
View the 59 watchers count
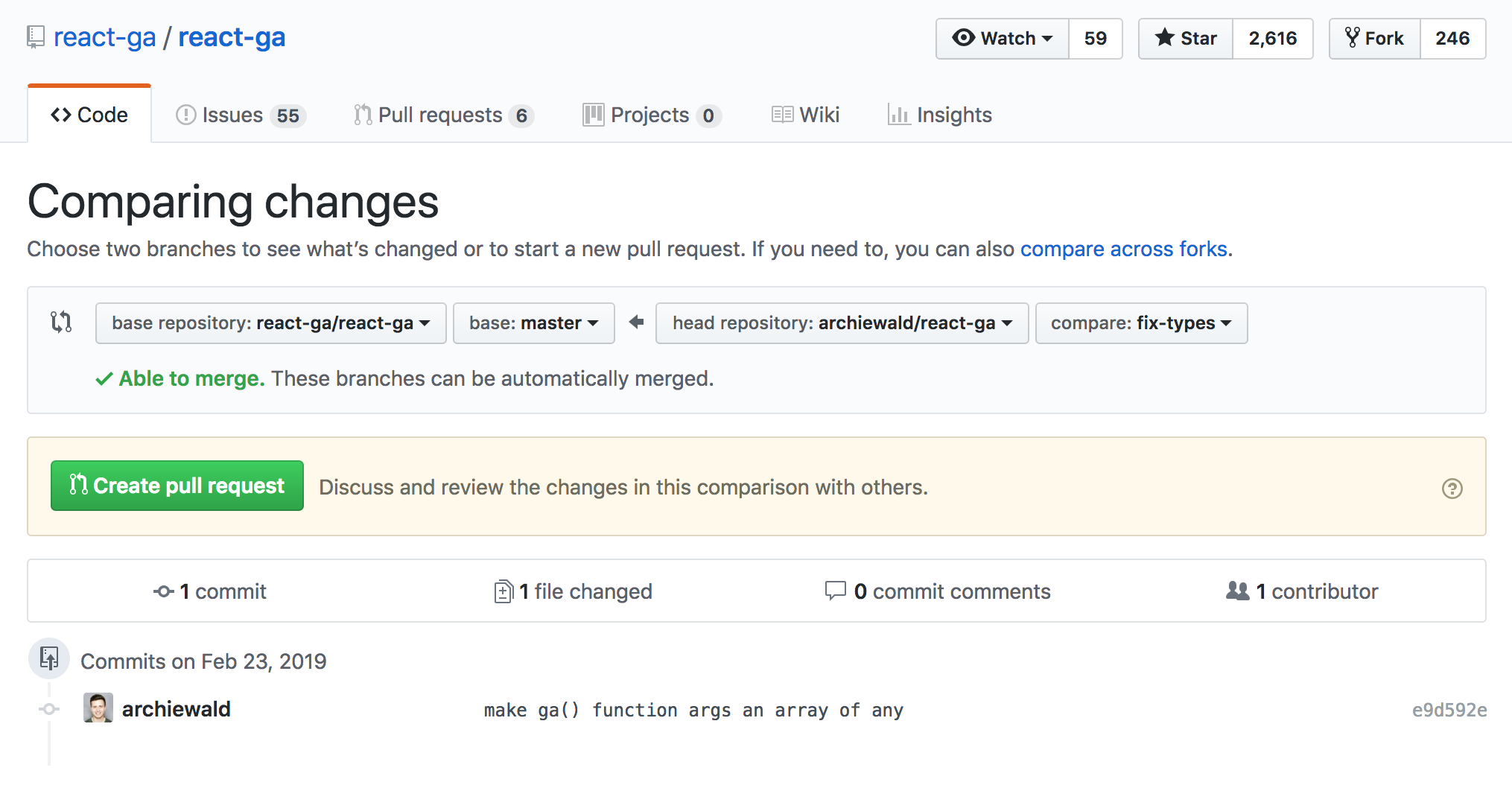(x=1095, y=38)
